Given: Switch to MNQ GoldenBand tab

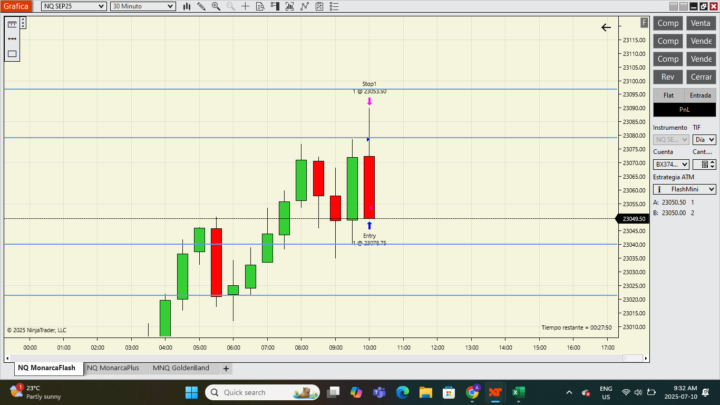Looking at the screenshot, I should (x=181, y=368).
